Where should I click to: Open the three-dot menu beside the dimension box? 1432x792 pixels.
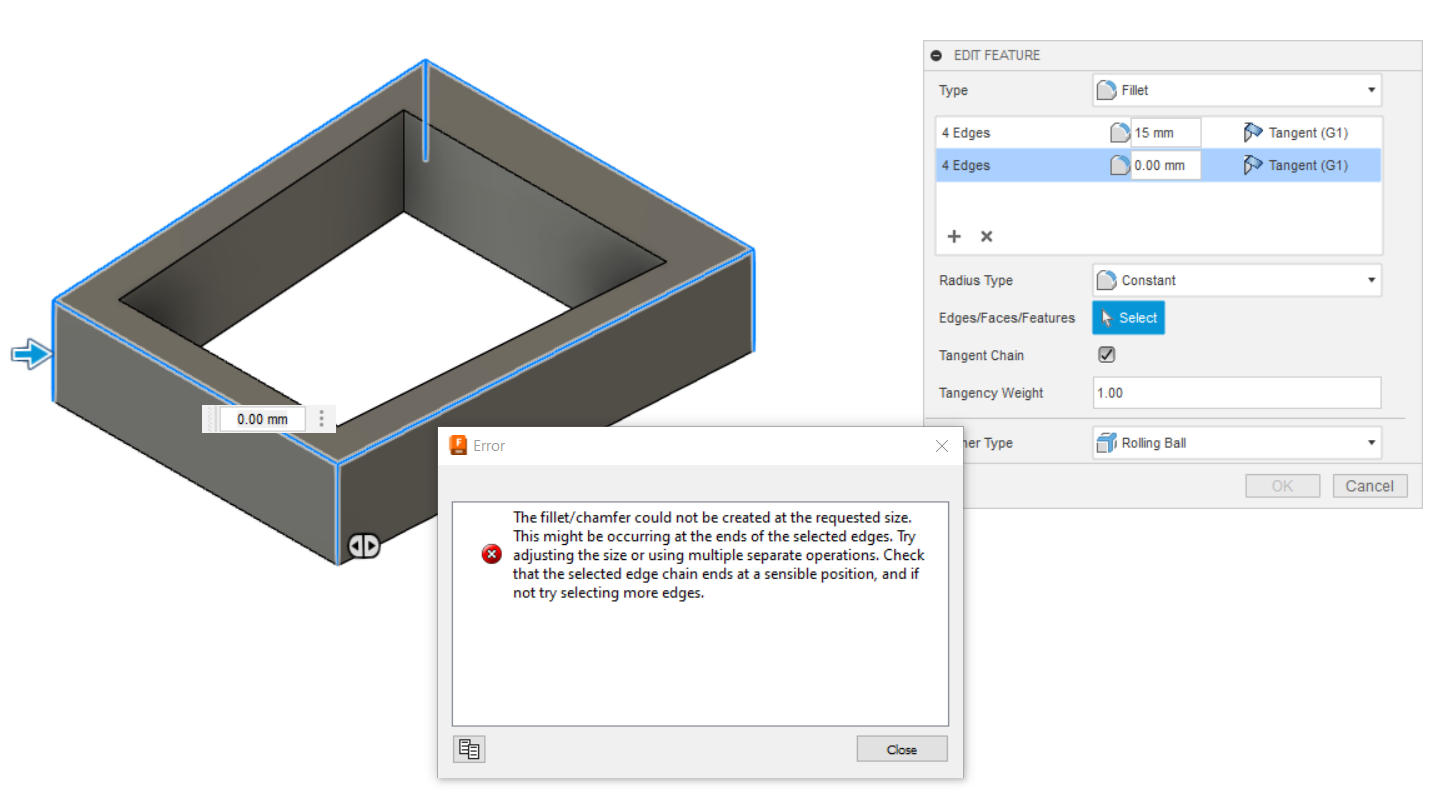(321, 419)
